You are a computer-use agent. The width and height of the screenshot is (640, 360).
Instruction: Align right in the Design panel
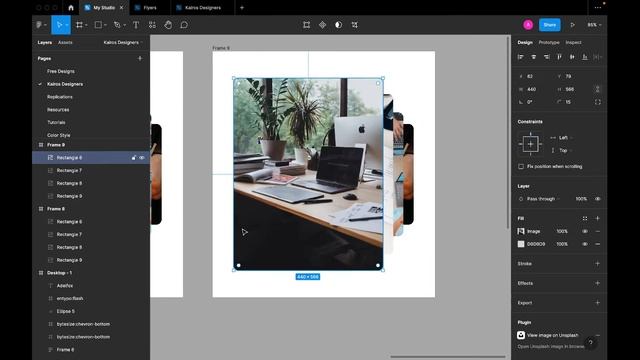point(547,57)
